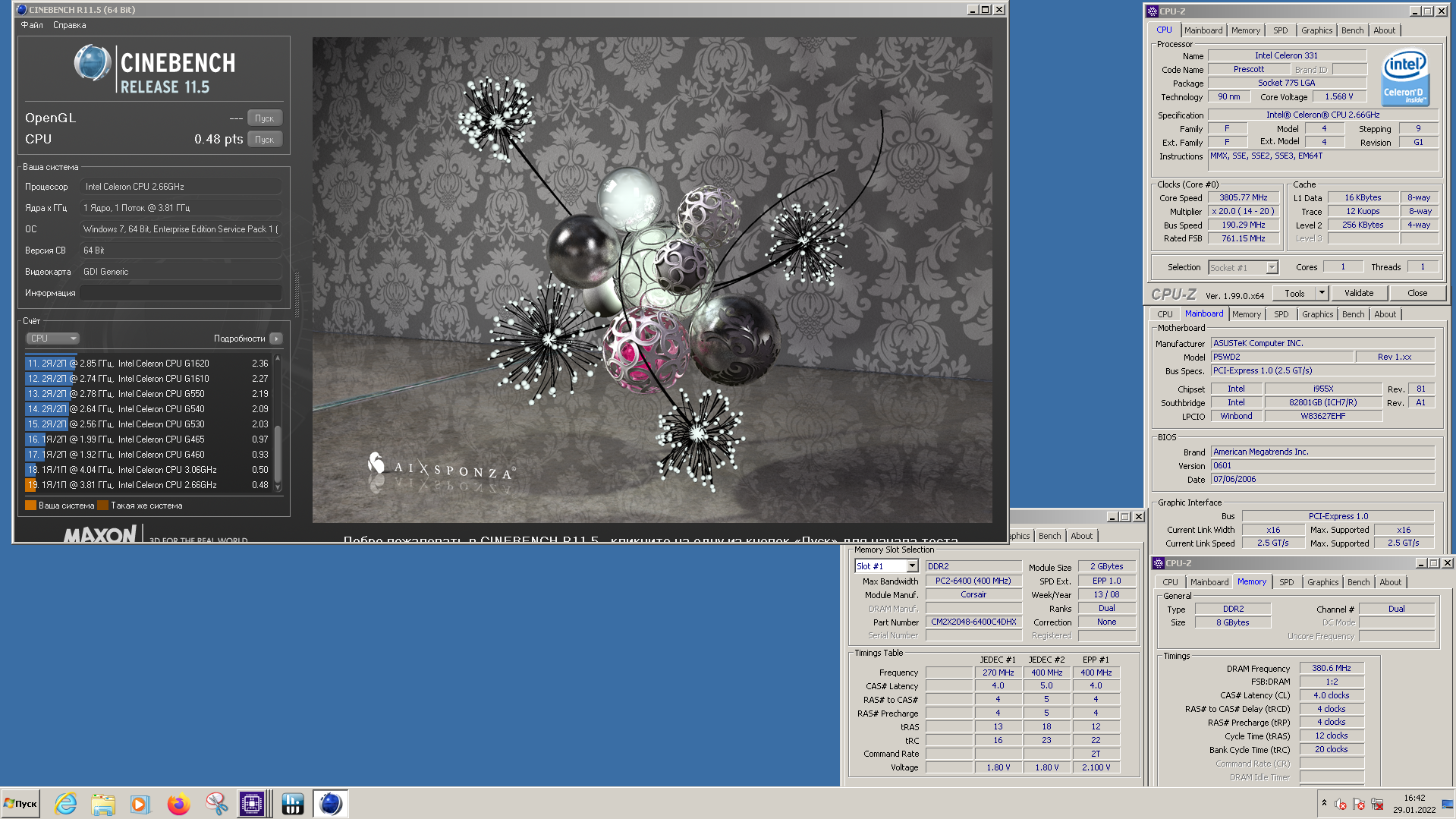Select ranking row 'Intel Celeron CPU G530'

149,424
